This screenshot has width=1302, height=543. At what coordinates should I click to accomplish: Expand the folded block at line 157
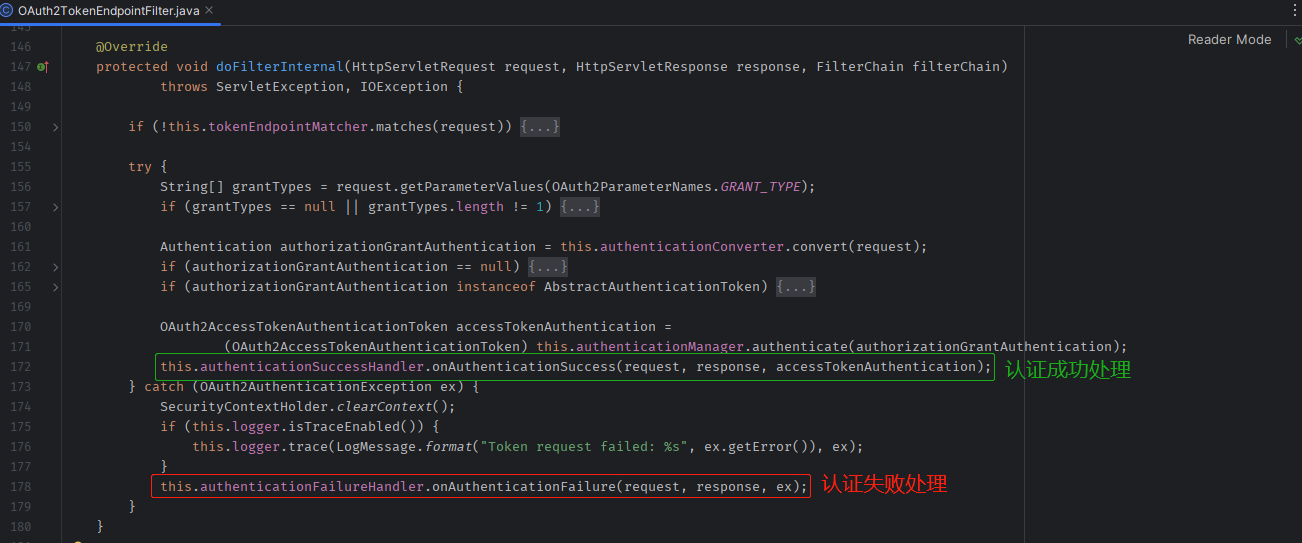[x=55, y=207]
